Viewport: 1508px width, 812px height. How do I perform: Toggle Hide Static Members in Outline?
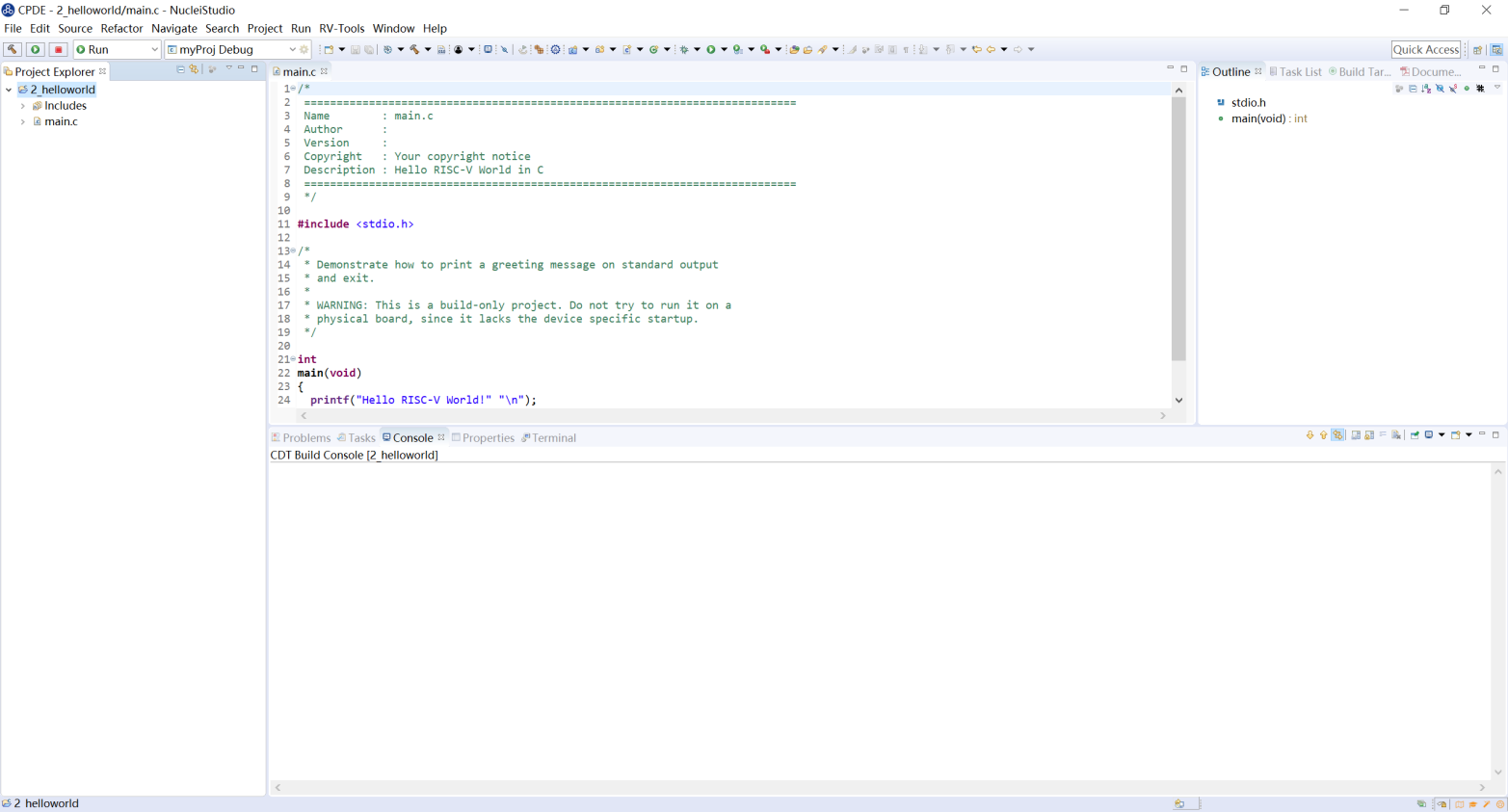pos(1453,89)
